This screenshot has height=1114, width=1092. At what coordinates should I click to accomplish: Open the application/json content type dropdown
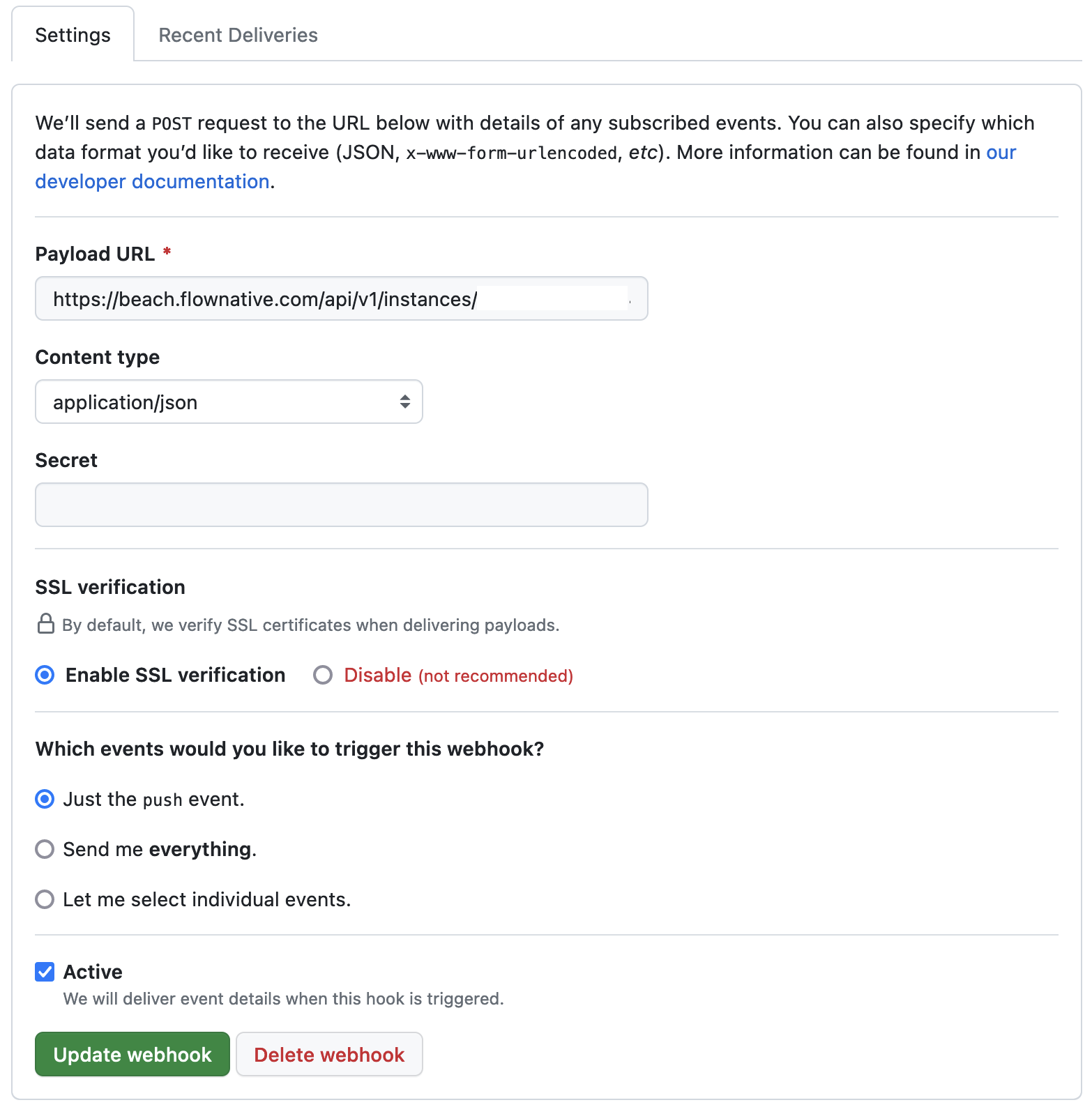tap(229, 402)
